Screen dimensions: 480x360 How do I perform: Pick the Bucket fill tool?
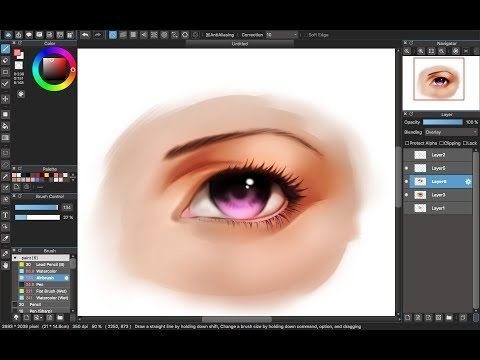pos(5,126)
